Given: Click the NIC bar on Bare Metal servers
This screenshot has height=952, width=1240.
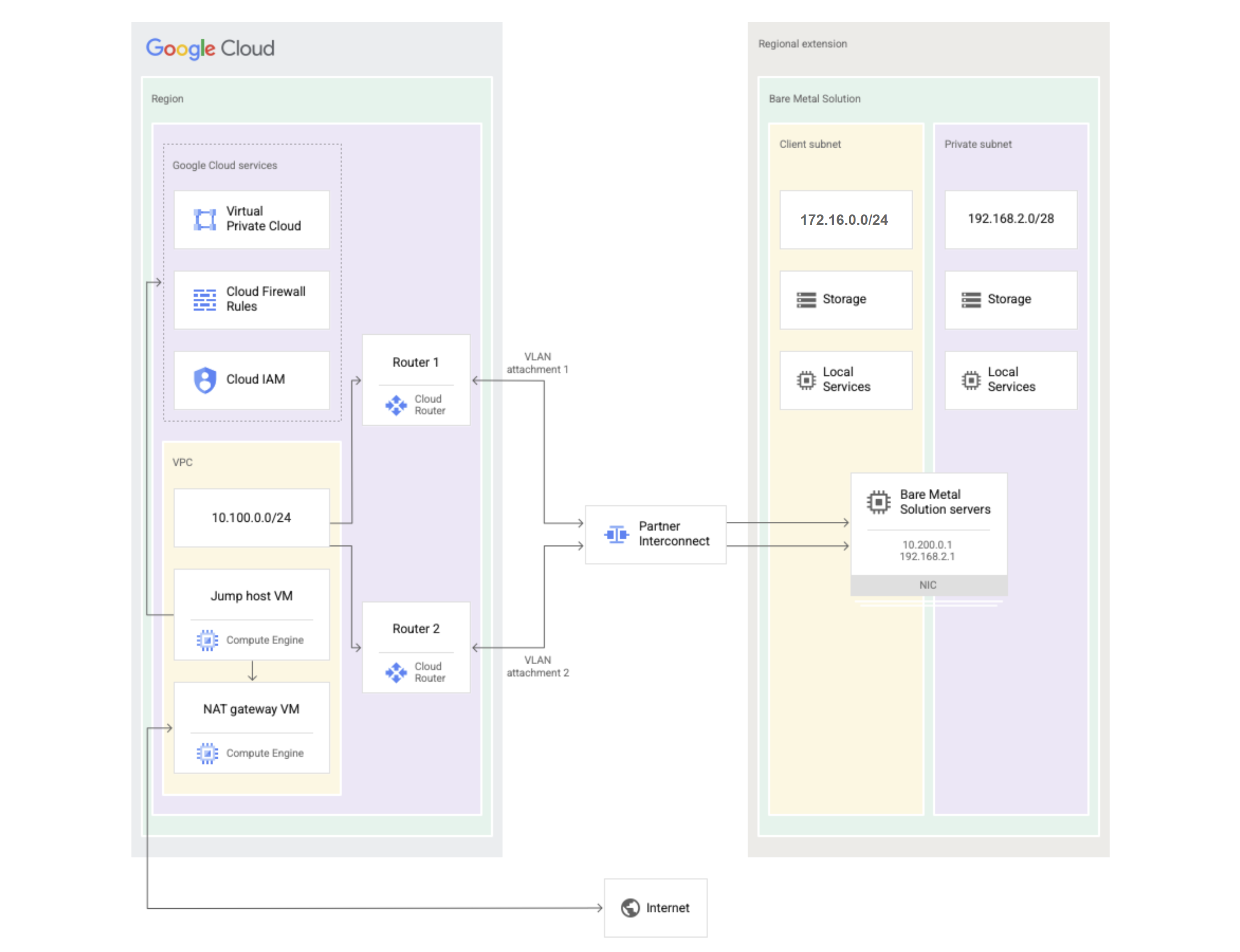Looking at the screenshot, I should coord(929,585).
